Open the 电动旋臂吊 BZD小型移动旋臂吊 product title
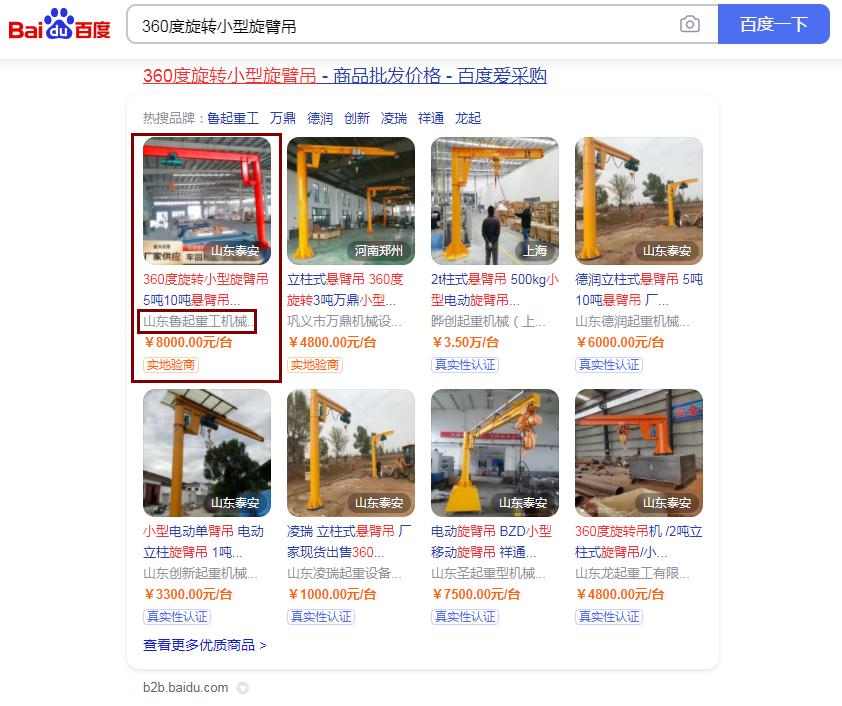The width and height of the screenshot is (842, 706). 491,542
